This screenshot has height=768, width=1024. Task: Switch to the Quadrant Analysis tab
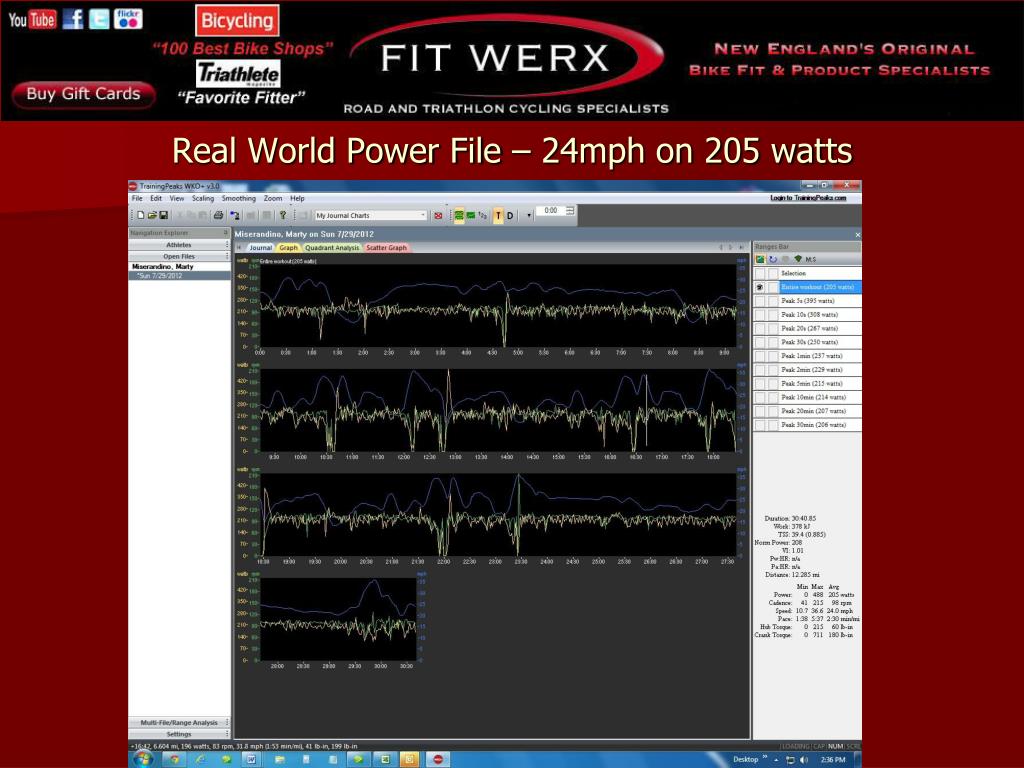tap(332, 248)
